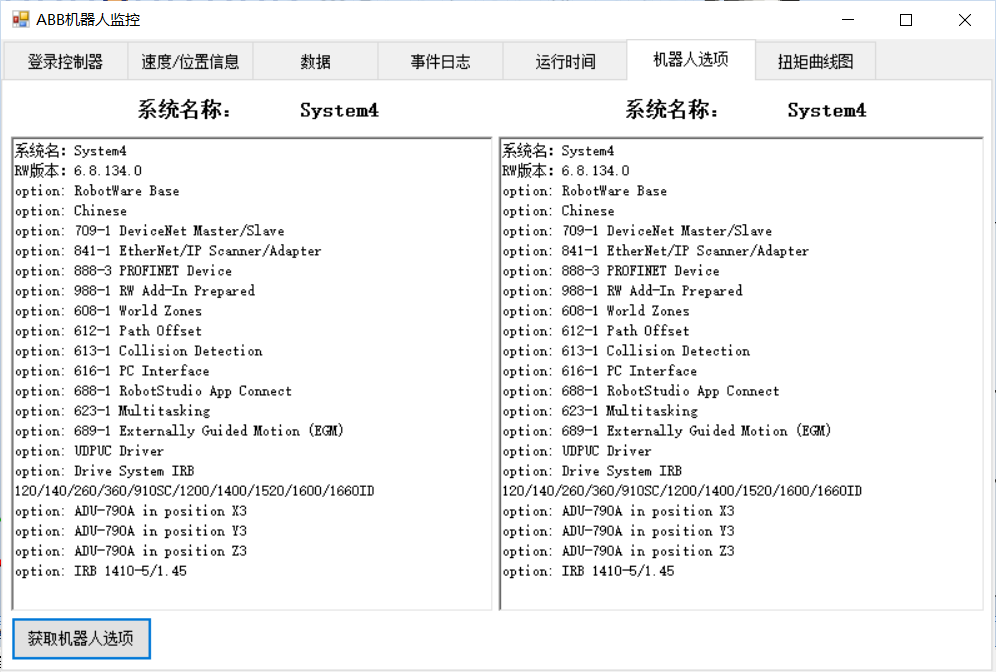Image resolution: width=996 pixels, height=672 pixels.
Task: Select the Chinese option in right panel
Action: tap(556, 210)
